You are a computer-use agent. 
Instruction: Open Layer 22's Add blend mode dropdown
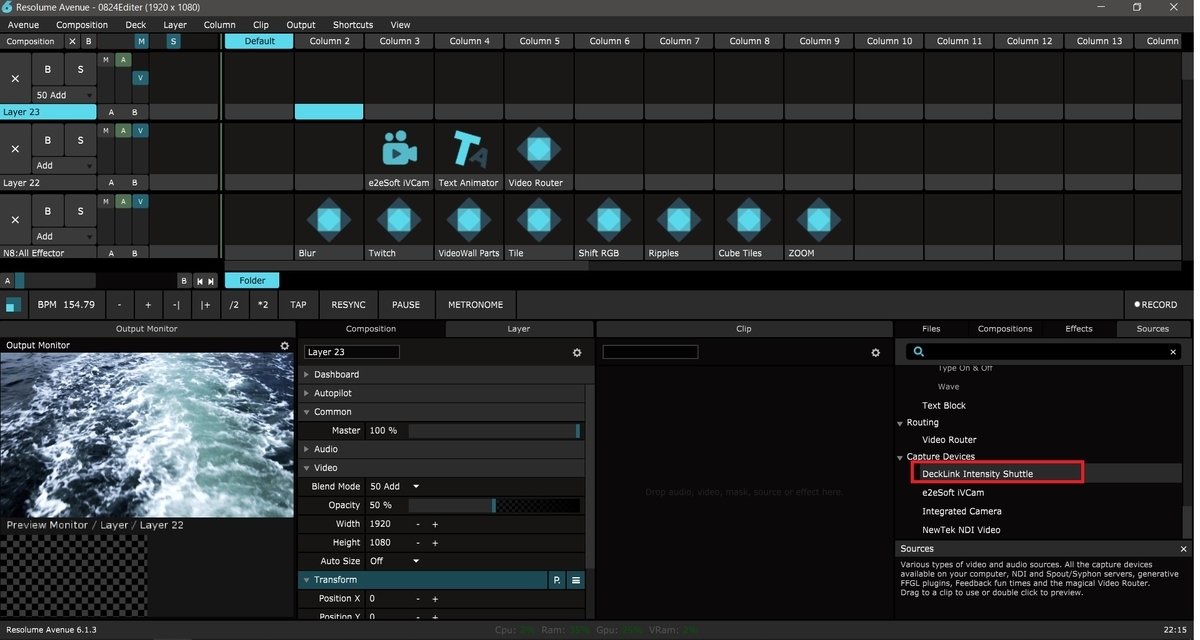click(x=64, y=165)
